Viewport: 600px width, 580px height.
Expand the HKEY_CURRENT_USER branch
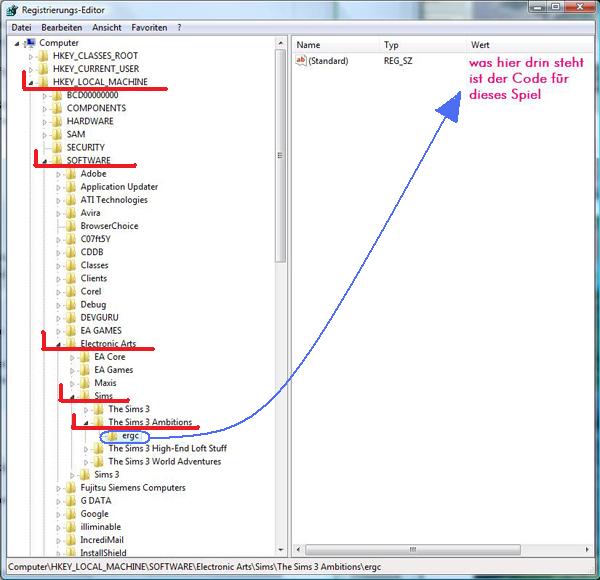pyautogui.click(x=31, y=70)
